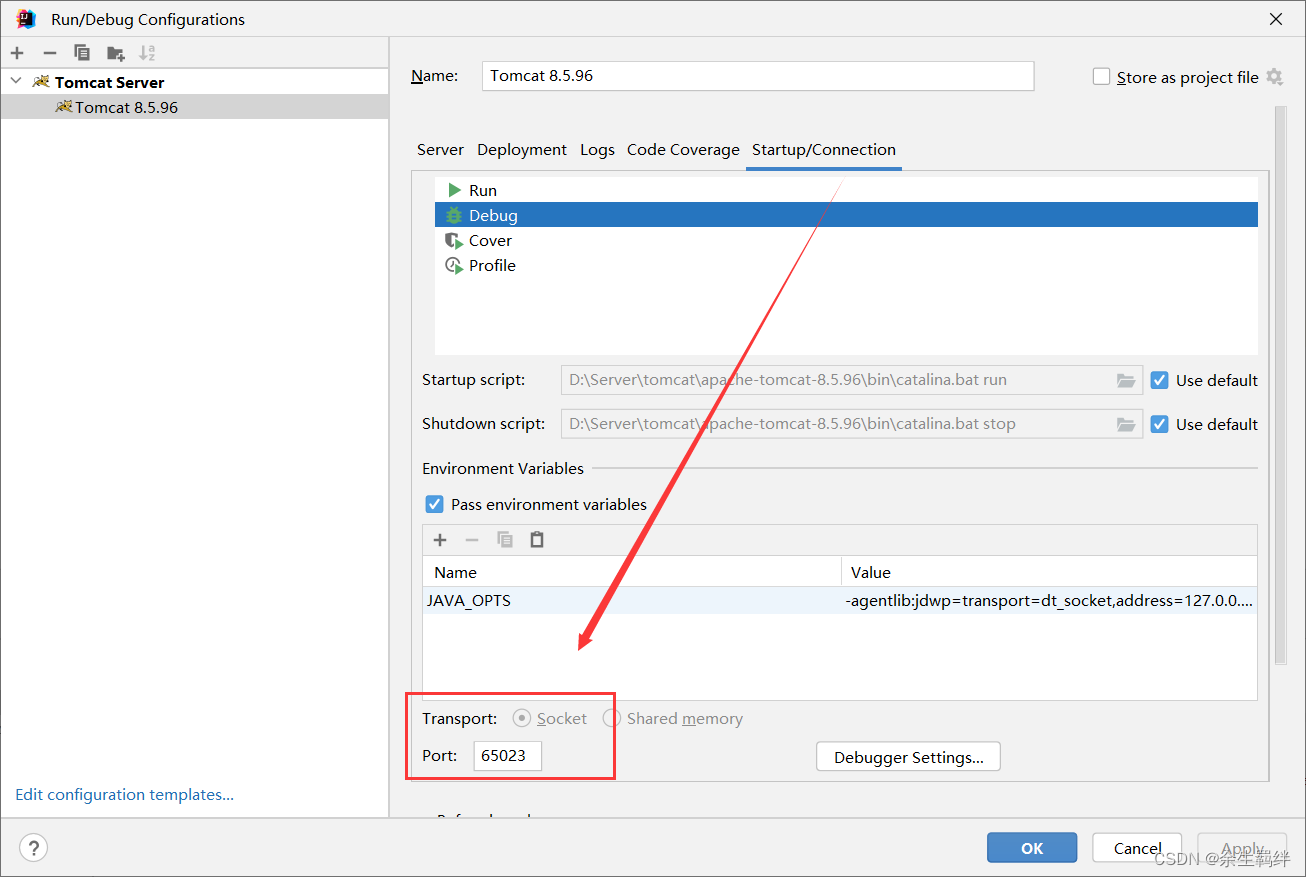Switch to the Deployment tab

(521, 149)
